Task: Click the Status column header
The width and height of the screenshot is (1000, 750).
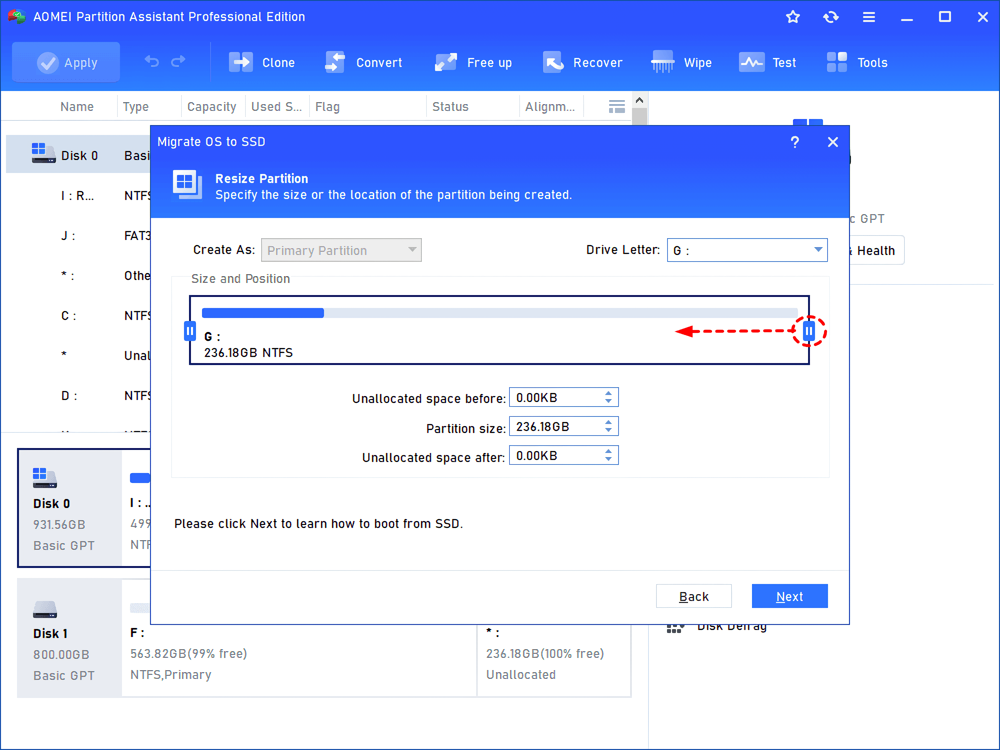Action: 450,107
